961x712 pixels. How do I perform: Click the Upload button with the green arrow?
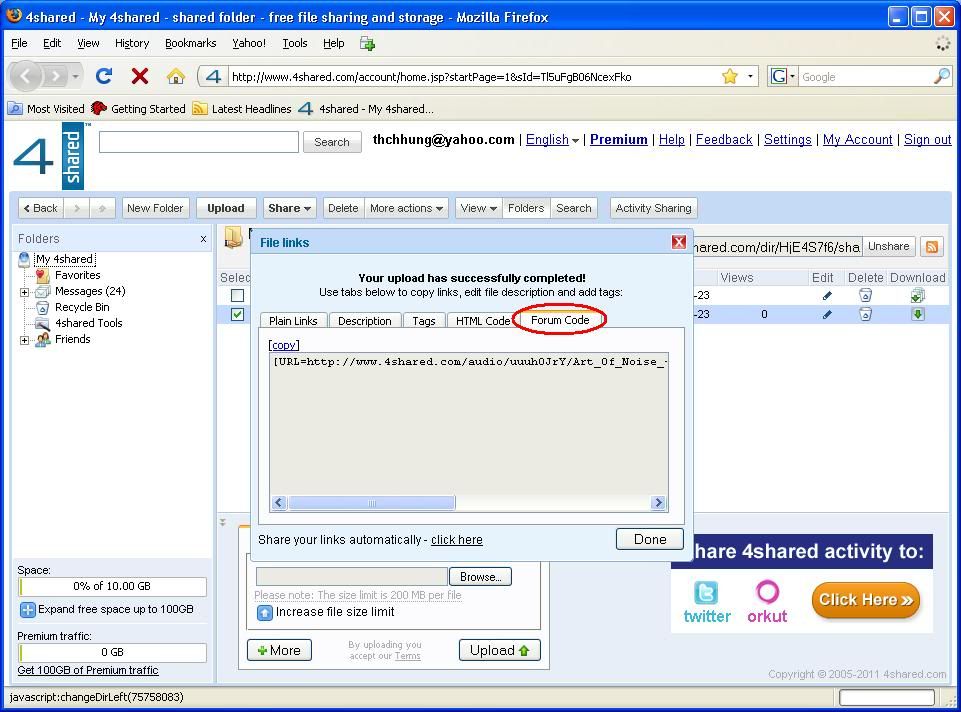pos(499,650)
